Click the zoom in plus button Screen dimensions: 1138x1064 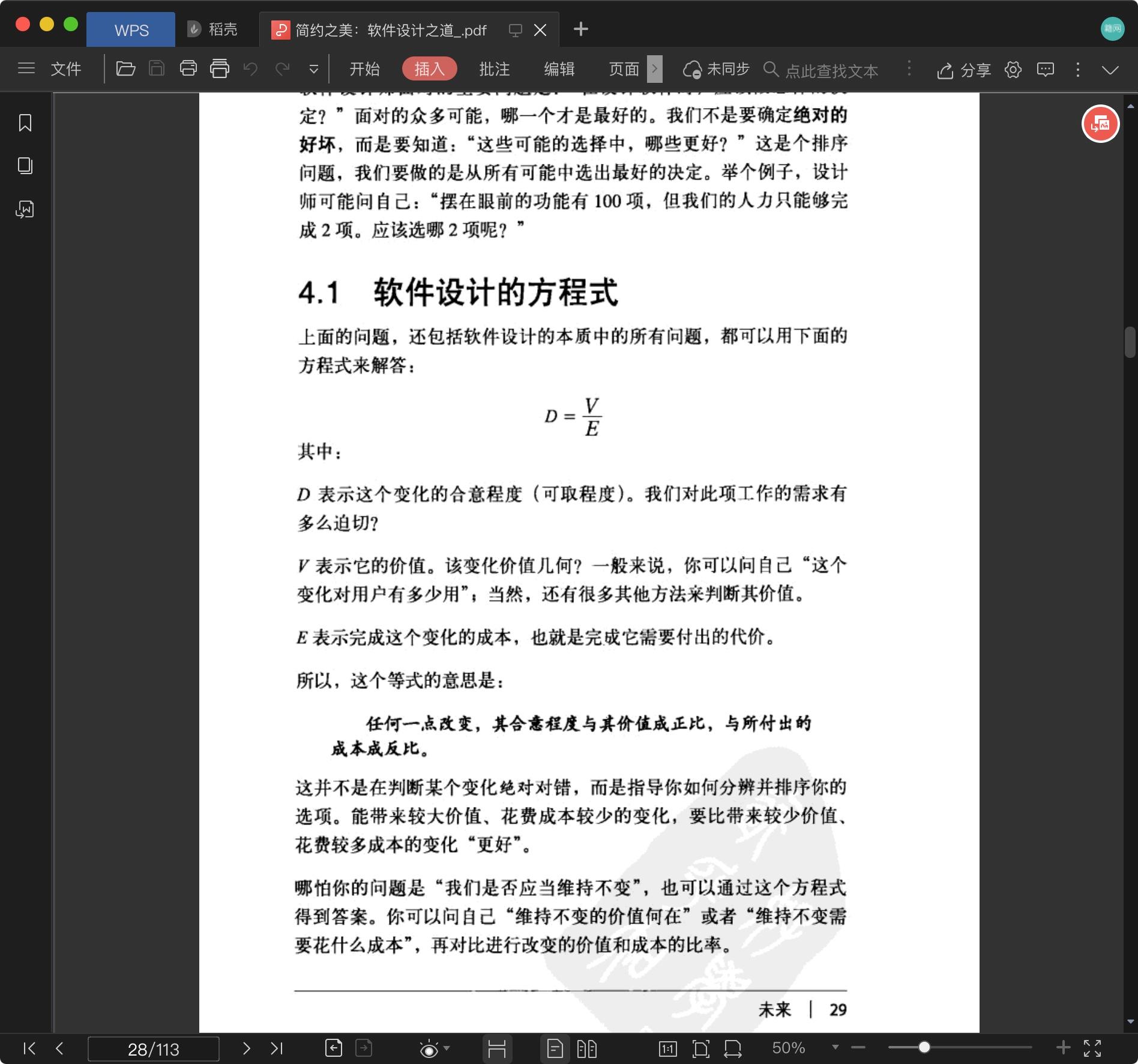point(1063,1047)
